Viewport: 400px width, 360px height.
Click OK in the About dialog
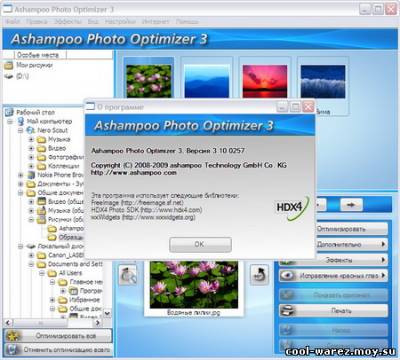click(x=200, y=245)
